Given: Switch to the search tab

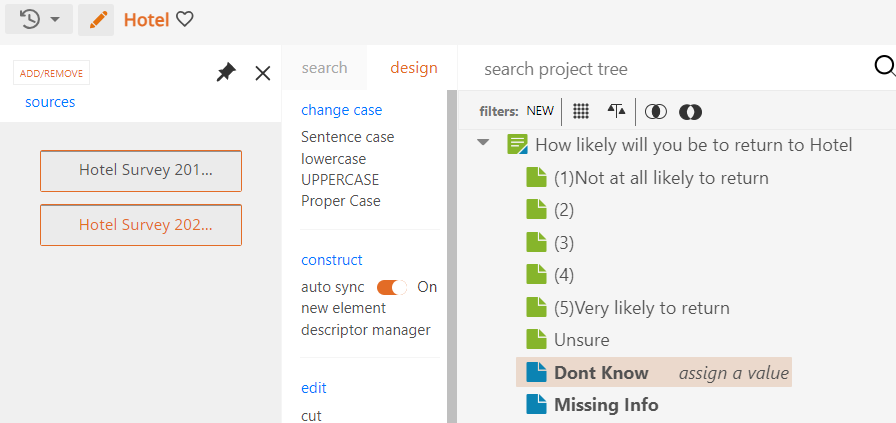Looking at the screenshot, I should 325,67.
